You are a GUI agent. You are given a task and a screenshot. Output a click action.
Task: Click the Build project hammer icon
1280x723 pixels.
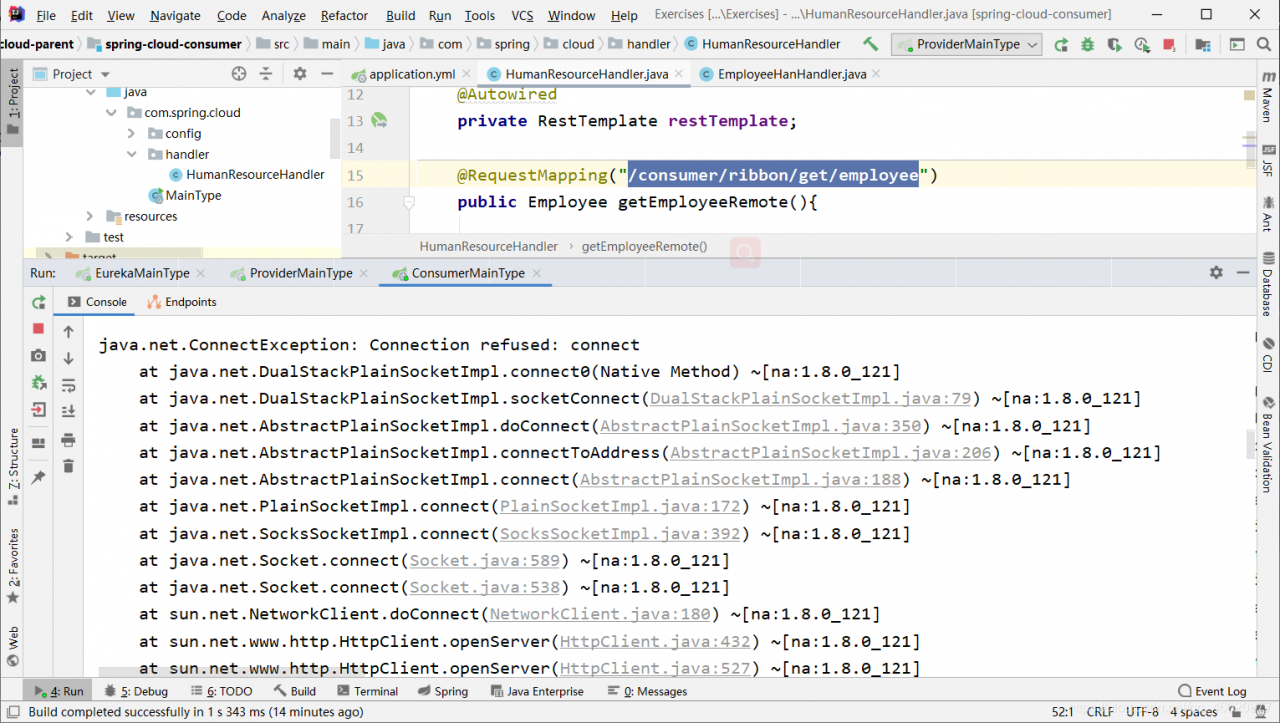click(870, 44)
